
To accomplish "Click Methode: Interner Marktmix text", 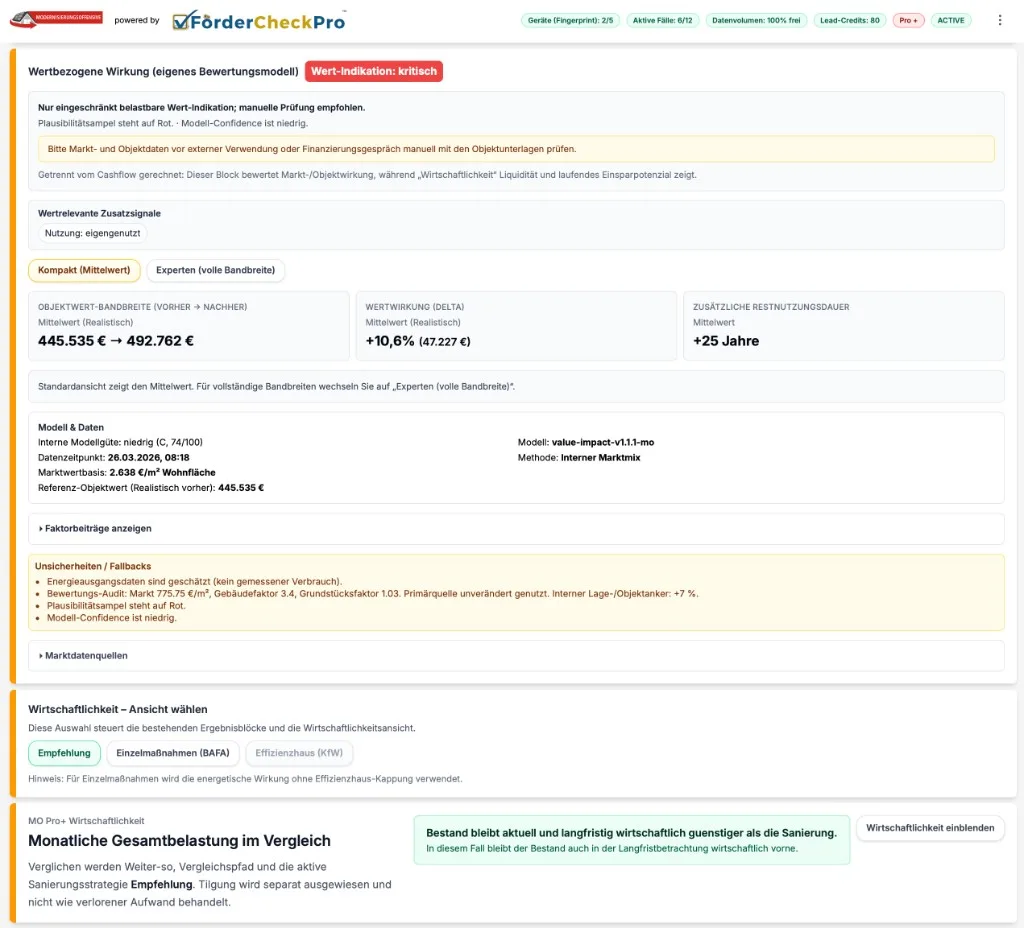I will coord(579,458).
